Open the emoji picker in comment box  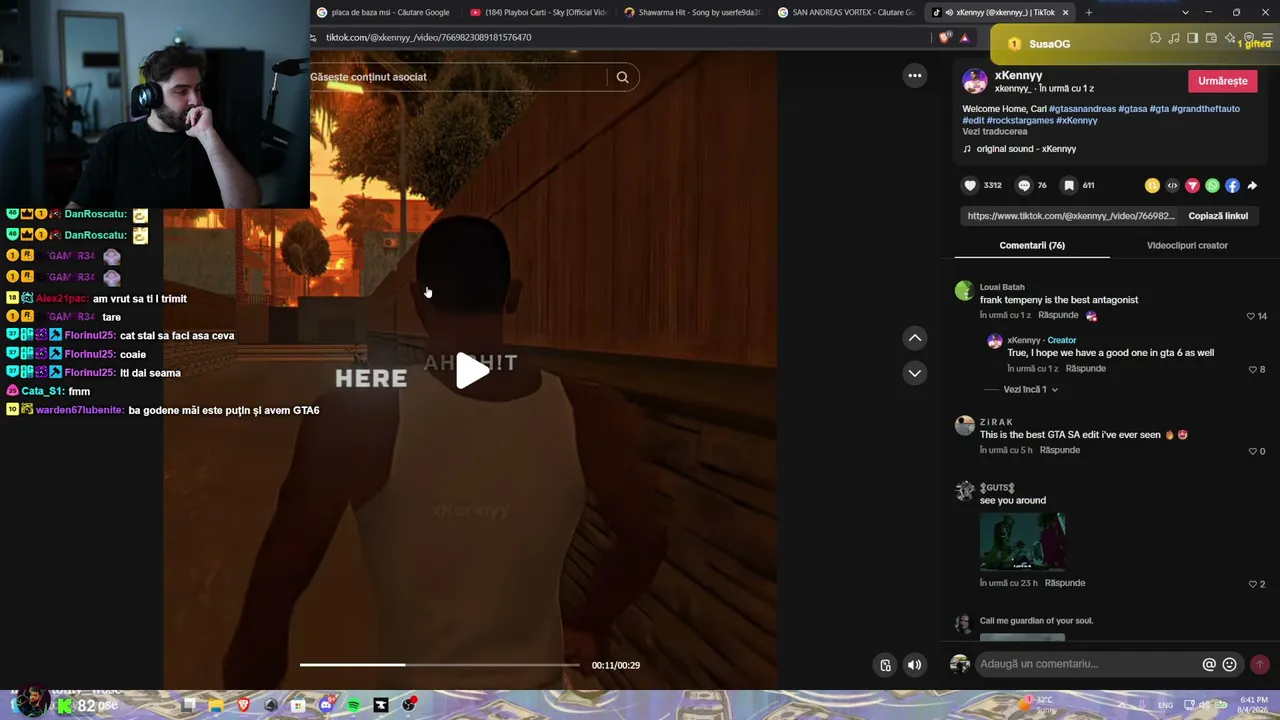[1230, 664]
